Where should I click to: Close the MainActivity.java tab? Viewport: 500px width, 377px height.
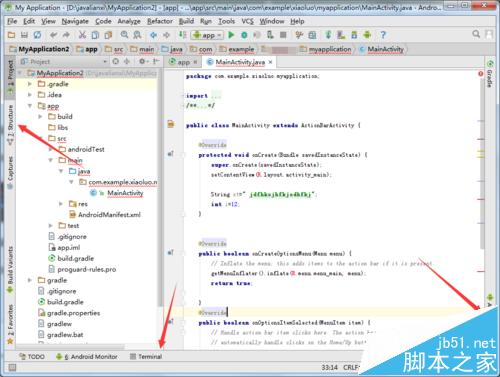click(270, 62)
